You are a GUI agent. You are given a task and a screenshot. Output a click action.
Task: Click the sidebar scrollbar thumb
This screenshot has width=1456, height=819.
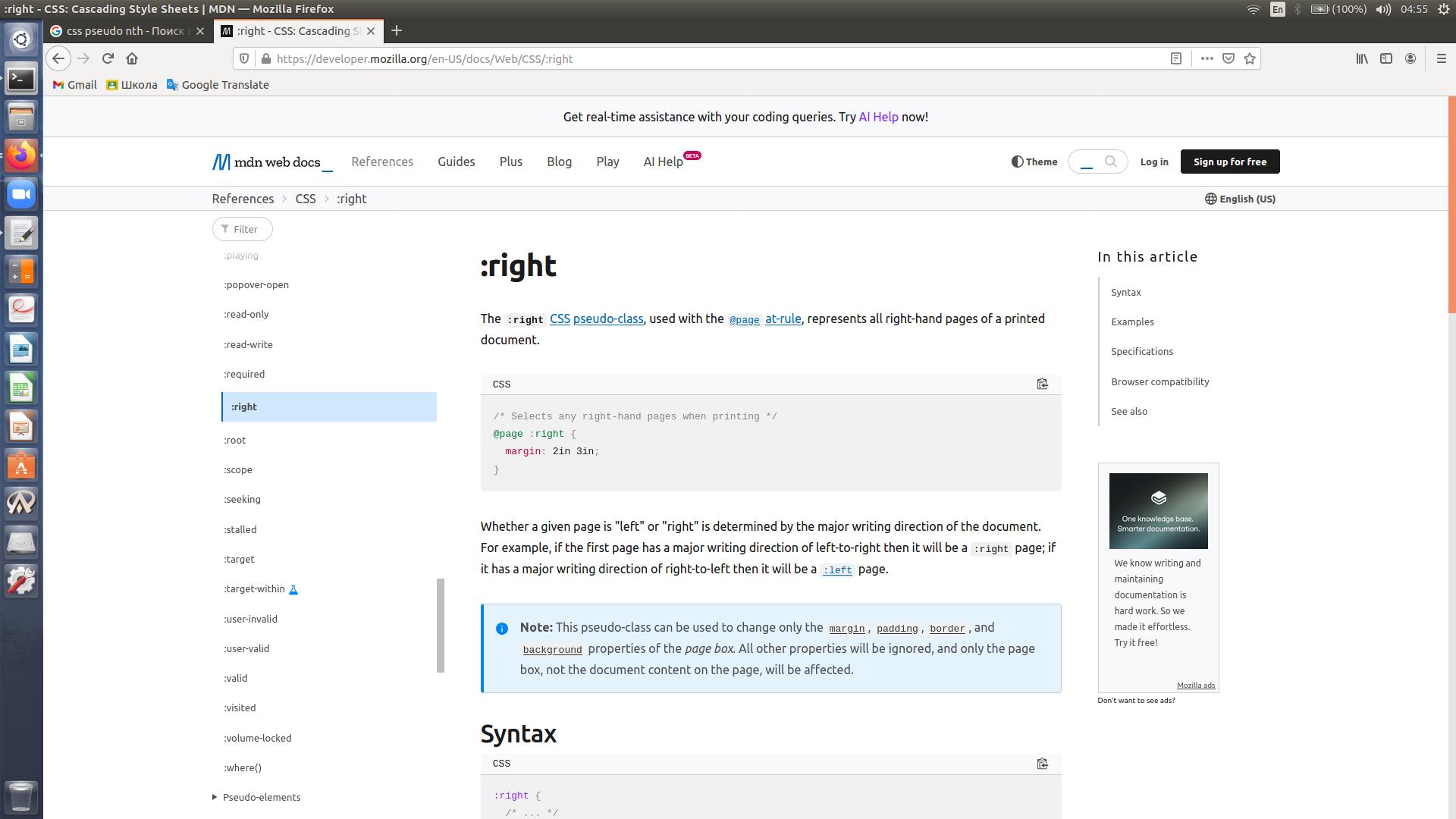(441, 625)
